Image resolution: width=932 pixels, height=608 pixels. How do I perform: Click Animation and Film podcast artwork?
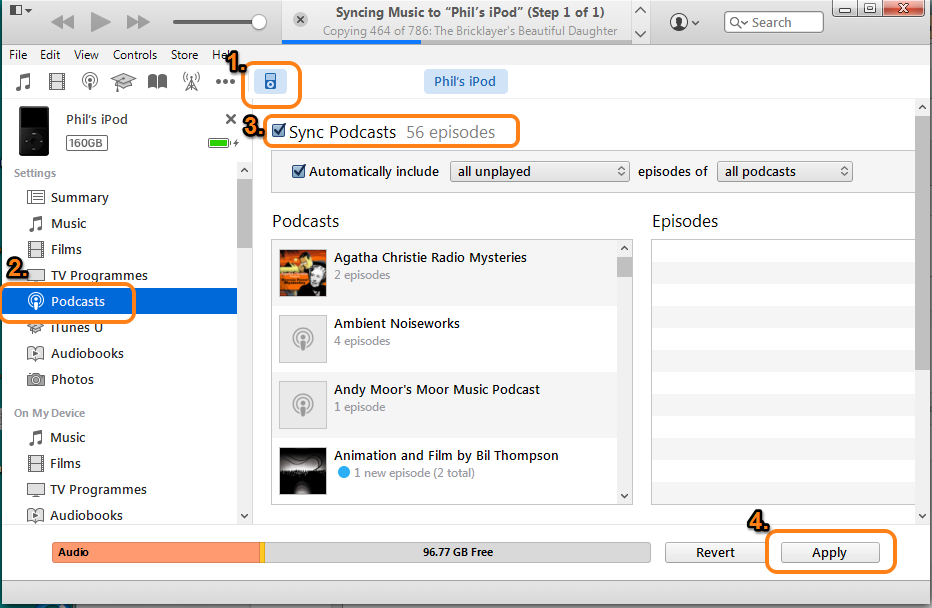pos(303,471)
